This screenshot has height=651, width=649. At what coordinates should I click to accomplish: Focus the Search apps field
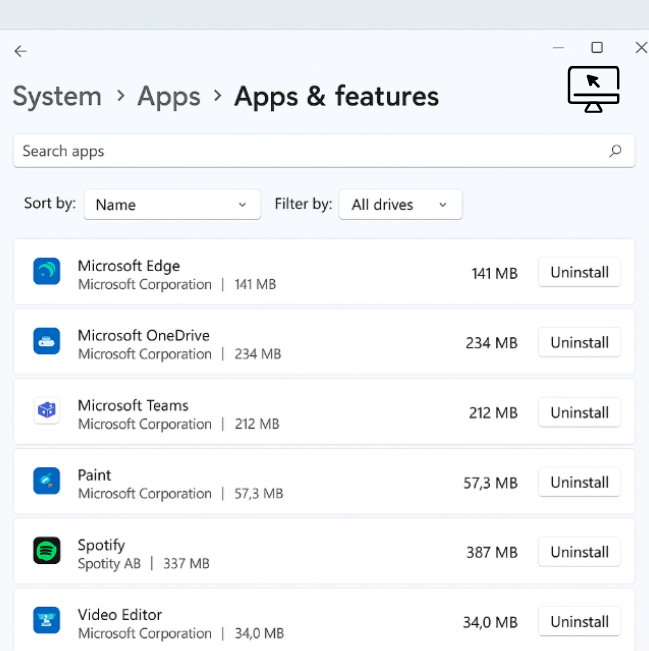tap(324, 151)
